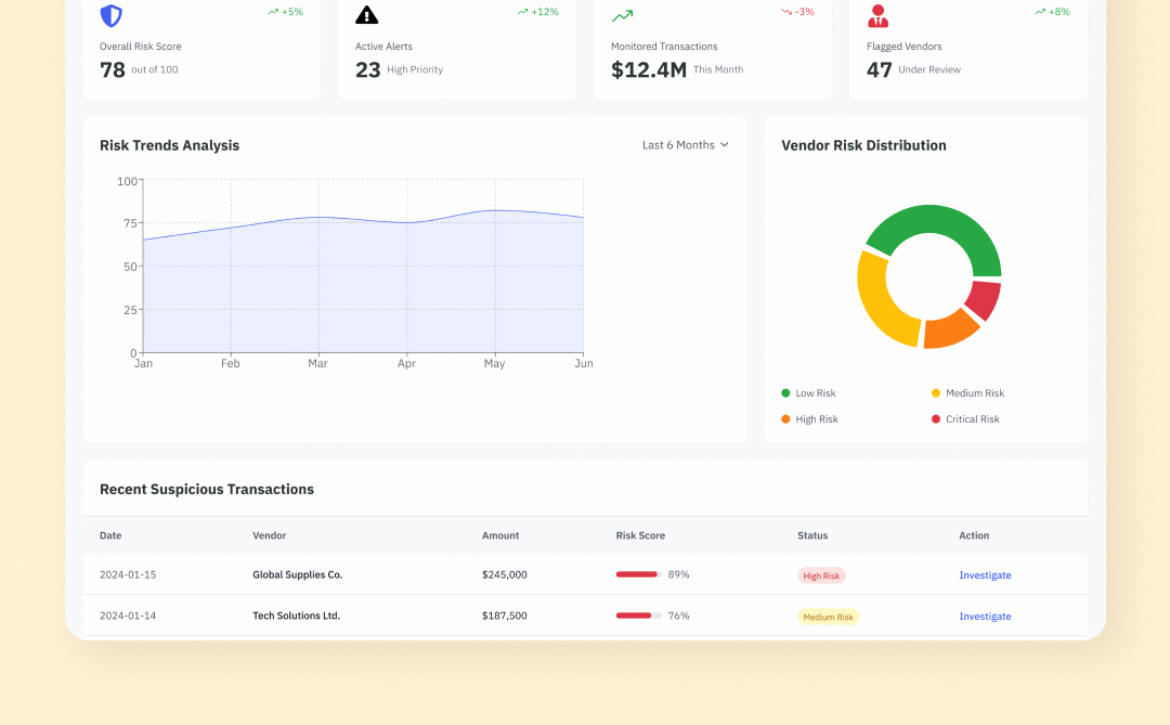Sort table by Amount column header
Image resolution: width=1170 pixels, height=725 pixels.
(x=500, y=536)
